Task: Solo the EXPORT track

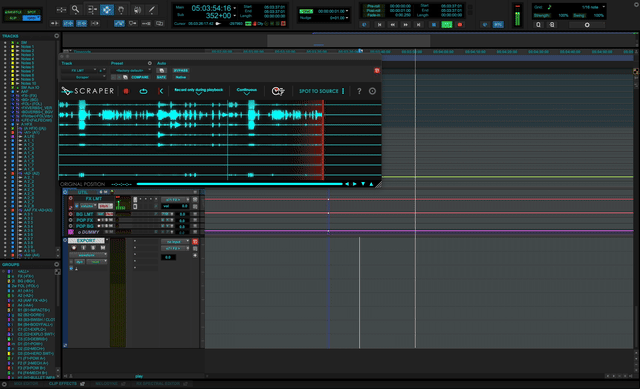Action: point(93,248)
